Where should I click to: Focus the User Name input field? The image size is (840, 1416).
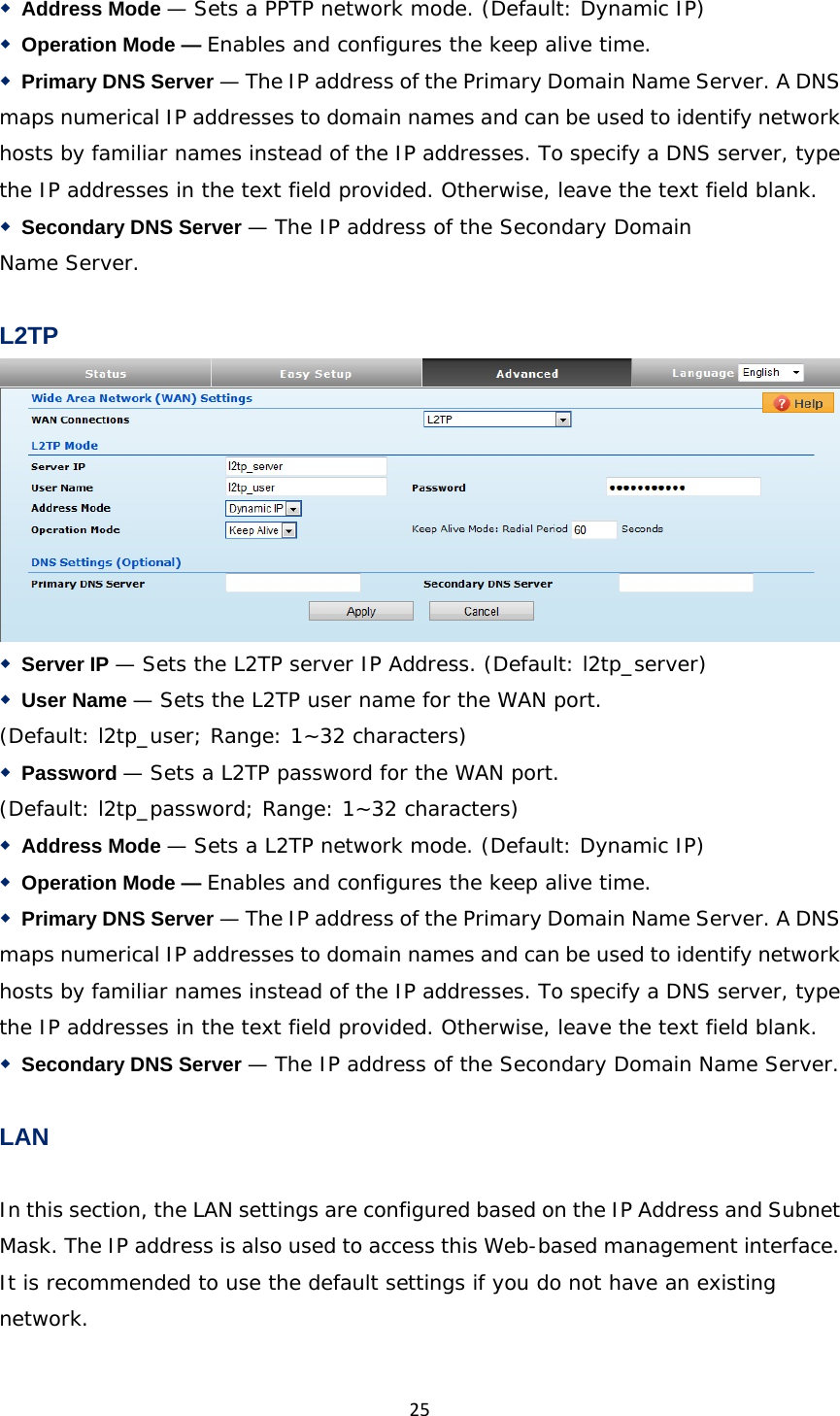pos(306,488)
